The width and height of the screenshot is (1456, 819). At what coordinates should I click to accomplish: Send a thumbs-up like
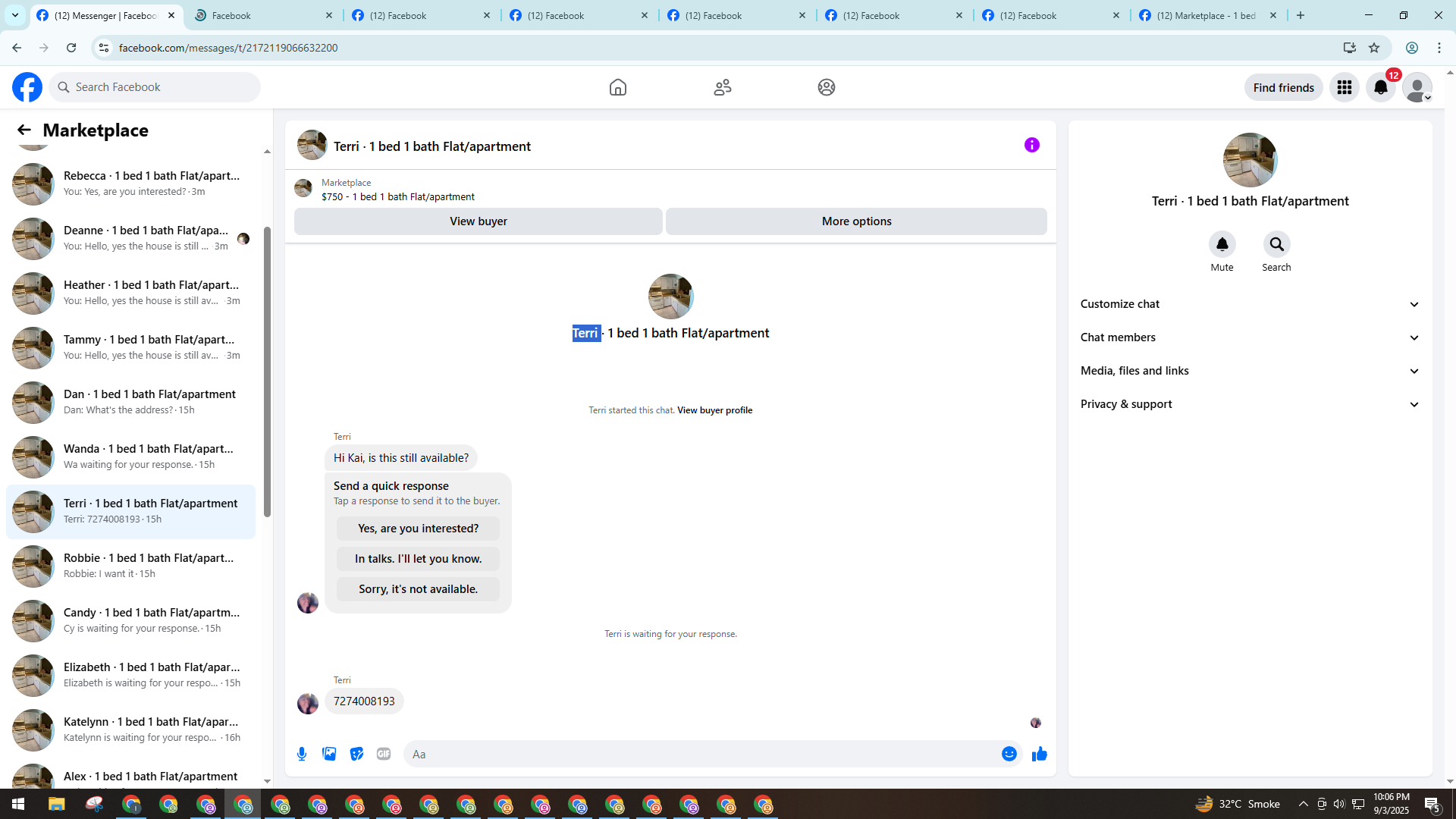pos(1040,754)
